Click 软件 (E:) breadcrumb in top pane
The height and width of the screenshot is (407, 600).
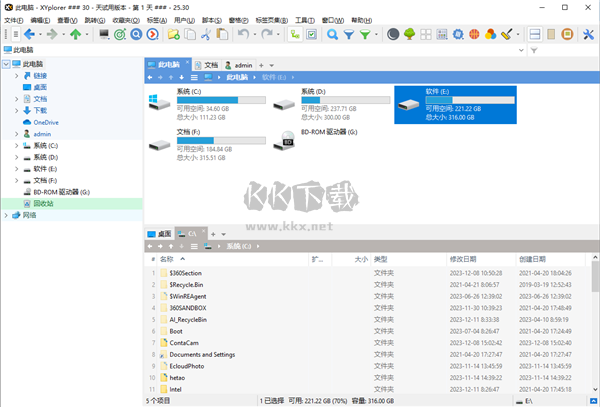[x=274, y=77]
